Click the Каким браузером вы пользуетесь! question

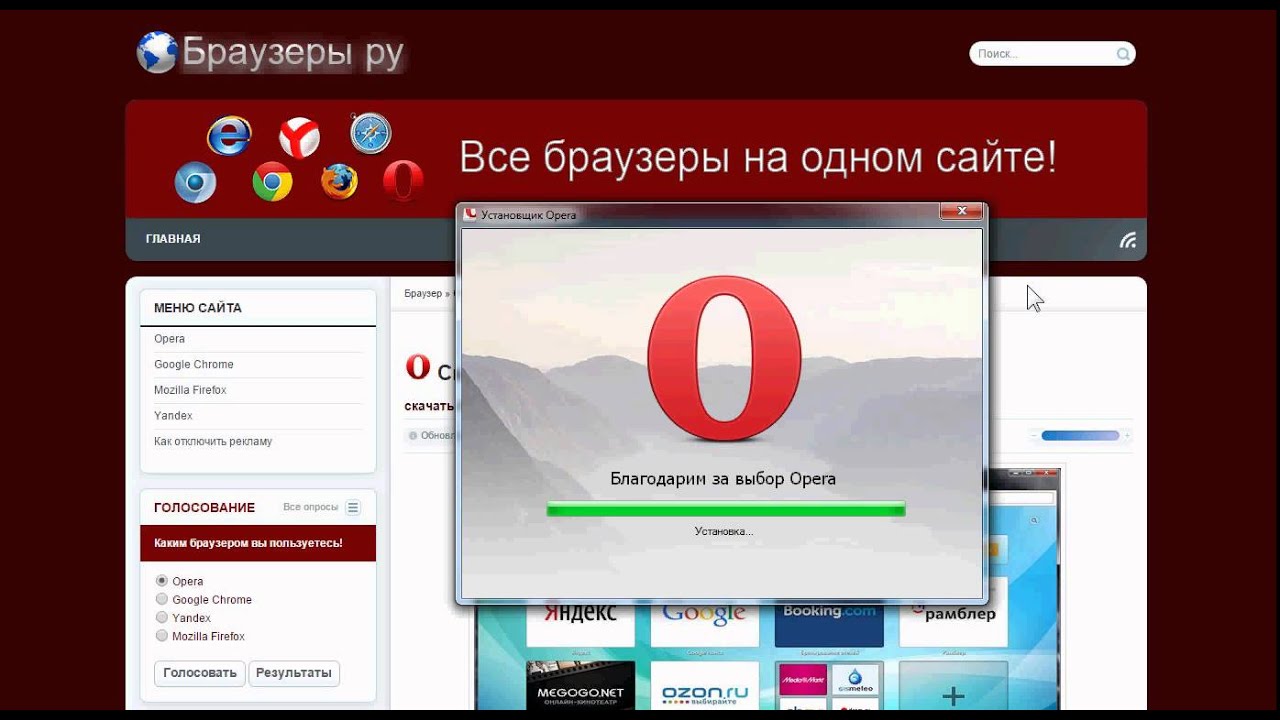[249, 543]
